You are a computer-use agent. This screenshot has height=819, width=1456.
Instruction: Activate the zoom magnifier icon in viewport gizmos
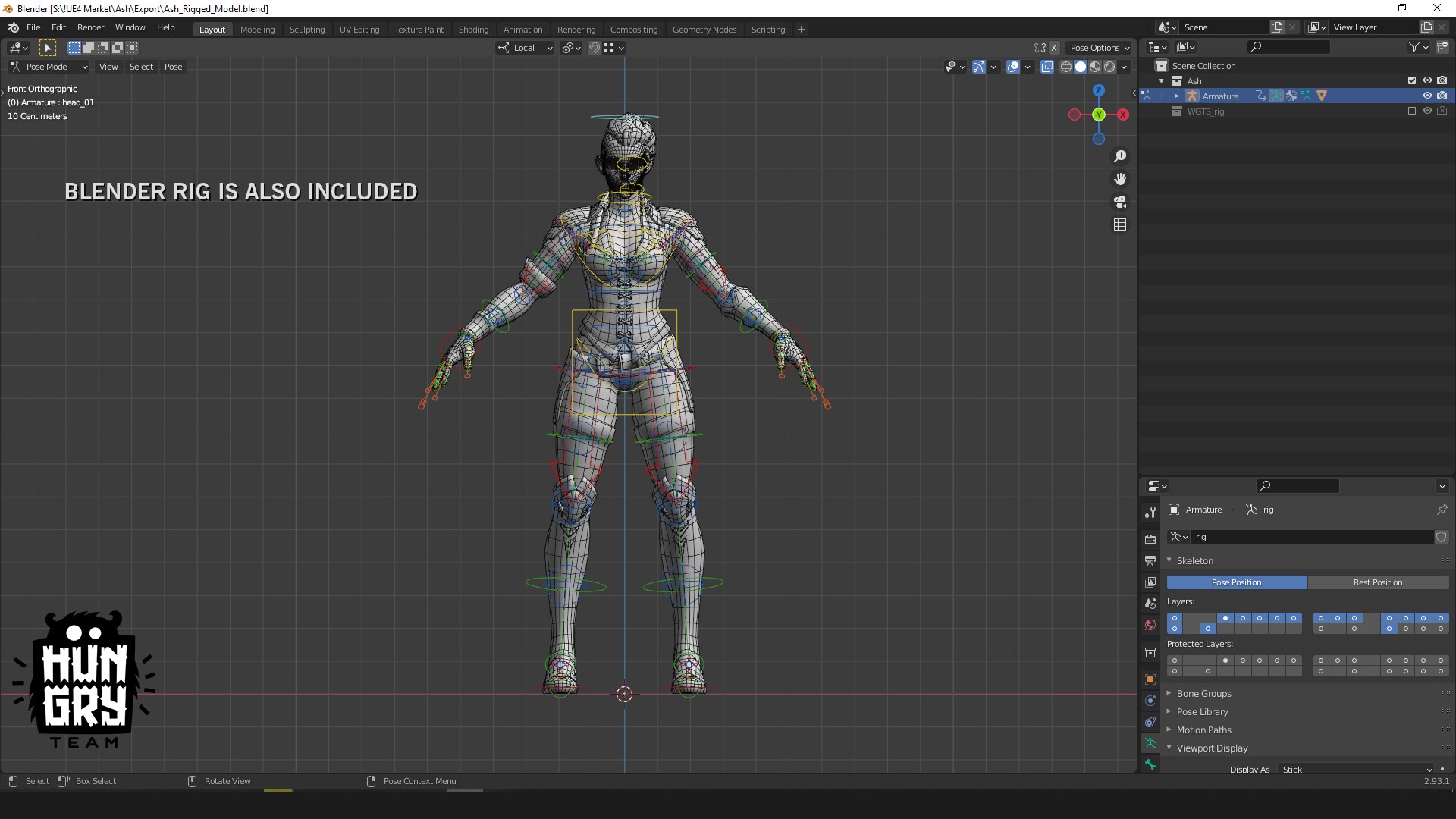tap(1121, 156)
